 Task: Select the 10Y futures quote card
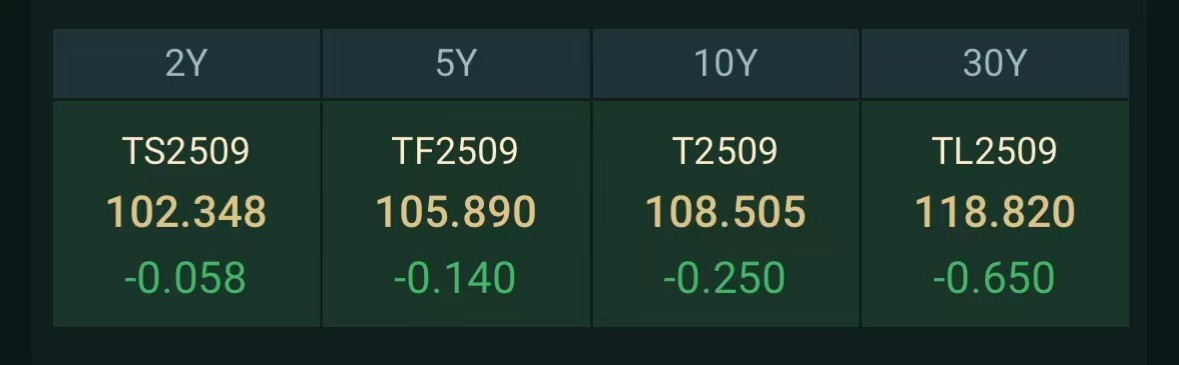coord(726,214)
